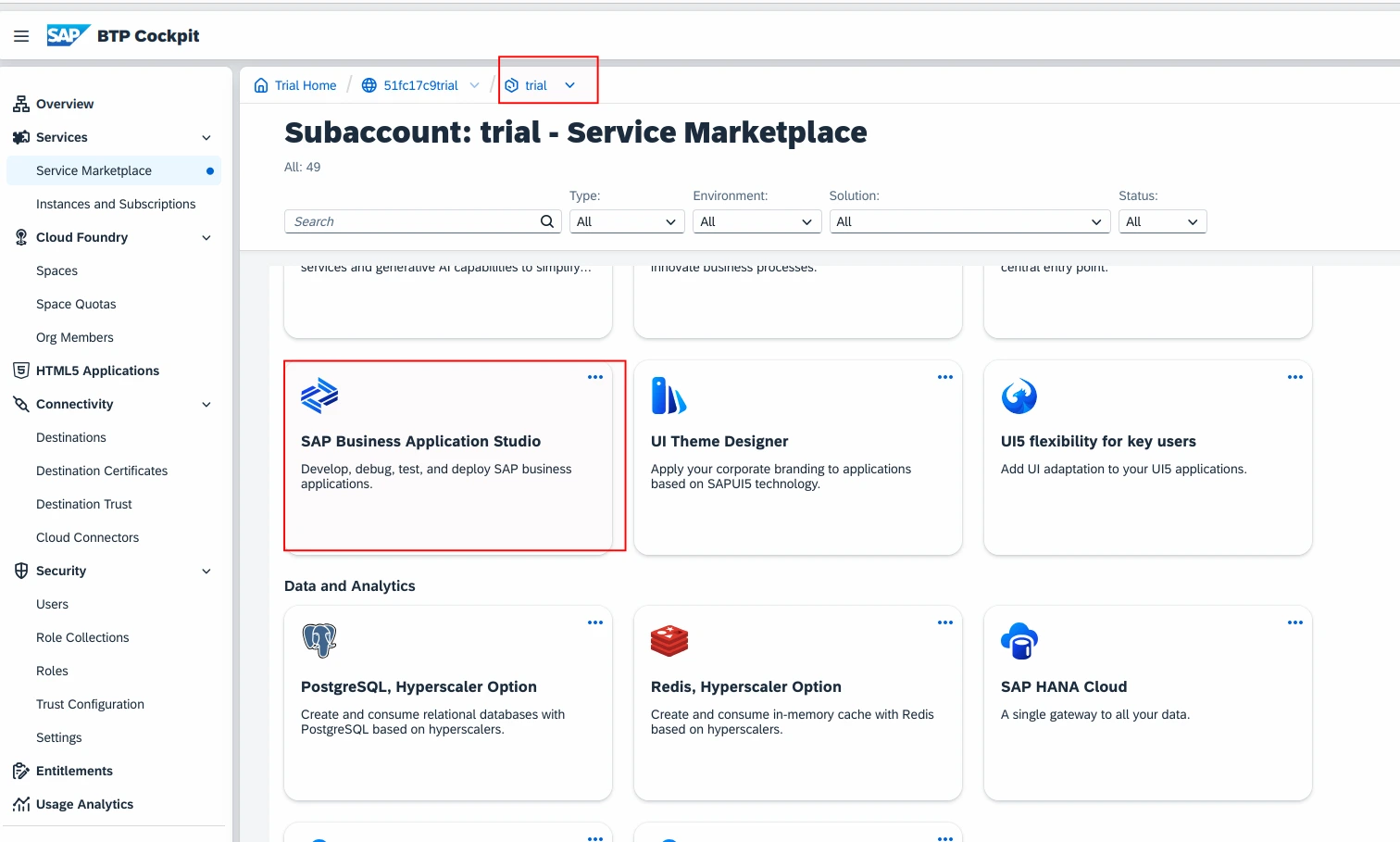Click the search magnifier icon
The image size is (1400, 842).
(x=547, y=221)
